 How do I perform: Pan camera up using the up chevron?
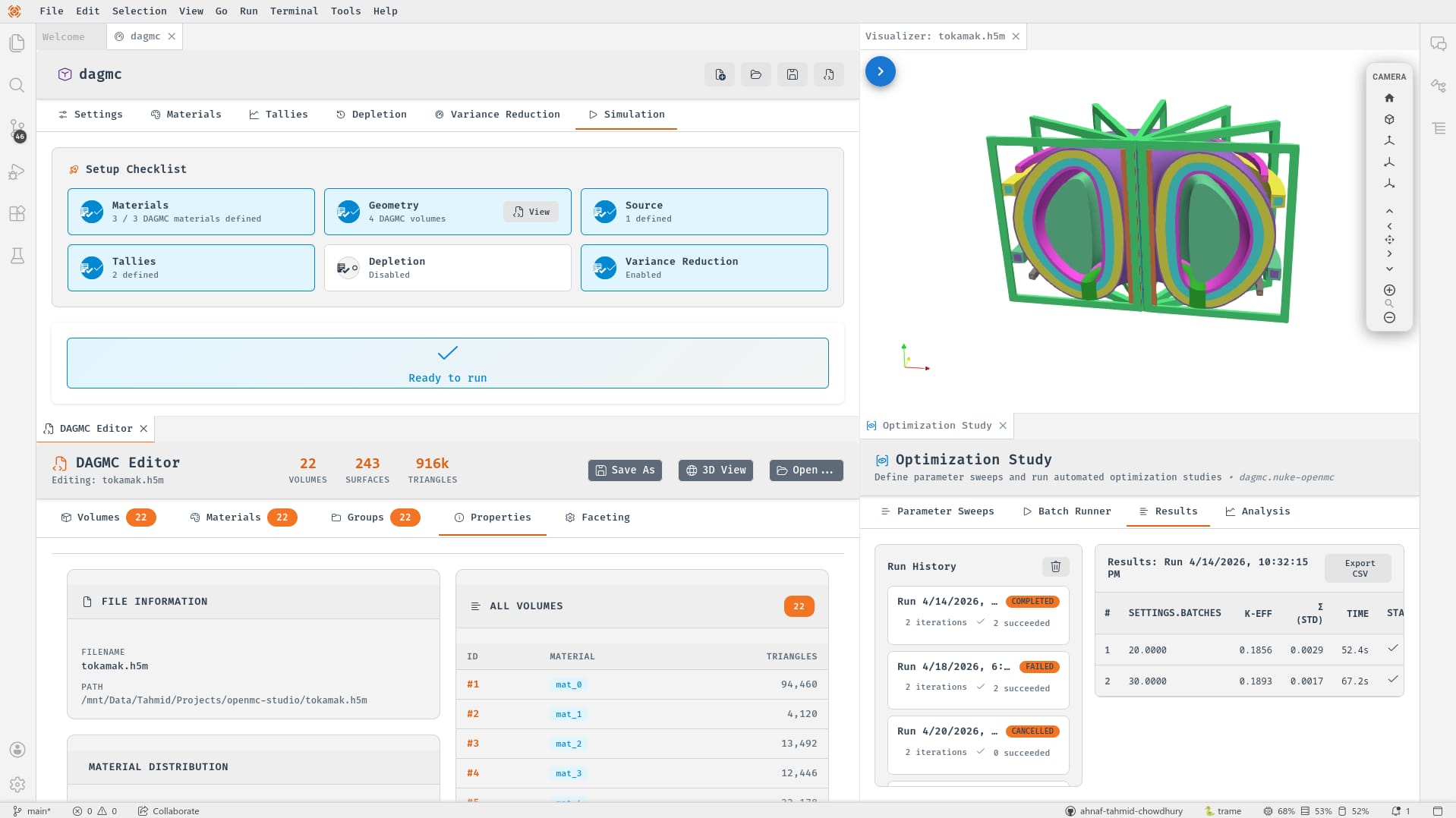click(x=1389, y=211)
